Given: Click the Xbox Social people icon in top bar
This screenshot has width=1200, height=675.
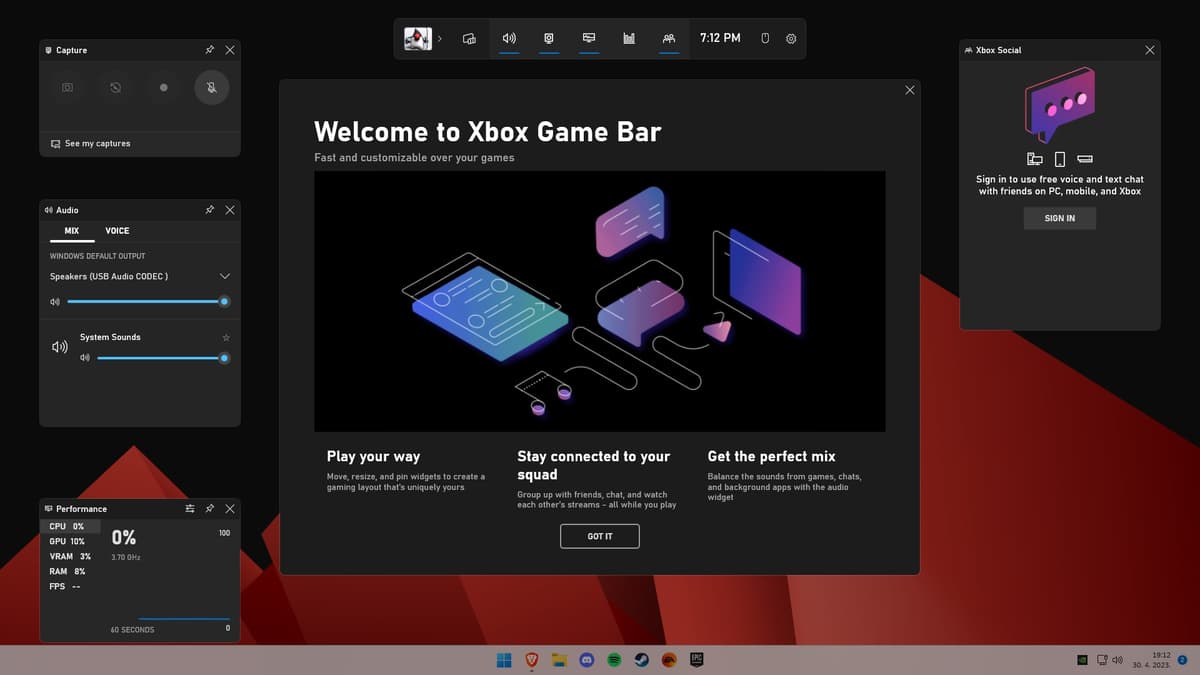Looking at the screenshot, I should (669, 39).
